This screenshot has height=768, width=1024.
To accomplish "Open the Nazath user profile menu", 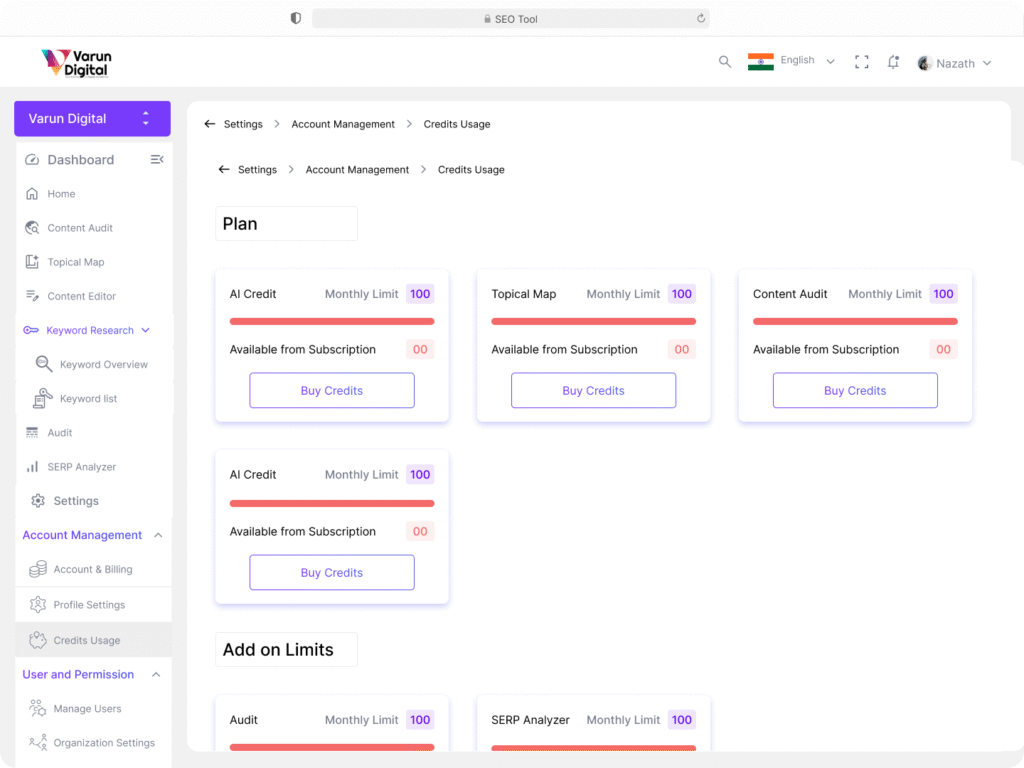I will pos(954,63).
